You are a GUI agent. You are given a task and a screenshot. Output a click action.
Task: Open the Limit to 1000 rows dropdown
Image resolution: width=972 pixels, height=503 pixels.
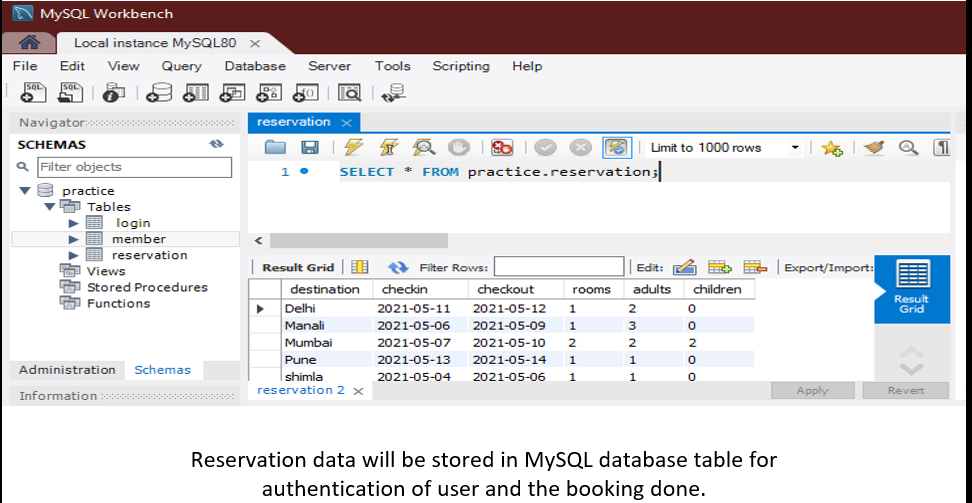point(795,148)
